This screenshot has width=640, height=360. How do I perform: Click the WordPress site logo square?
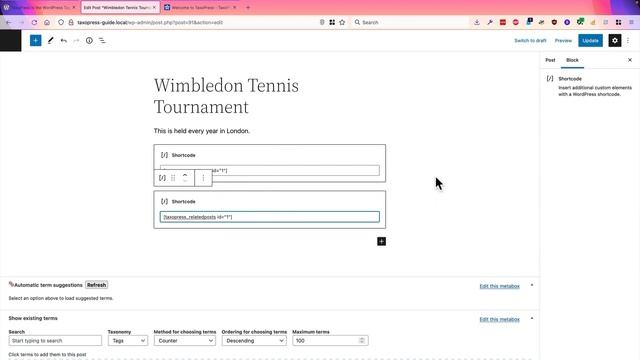(11, 40)
